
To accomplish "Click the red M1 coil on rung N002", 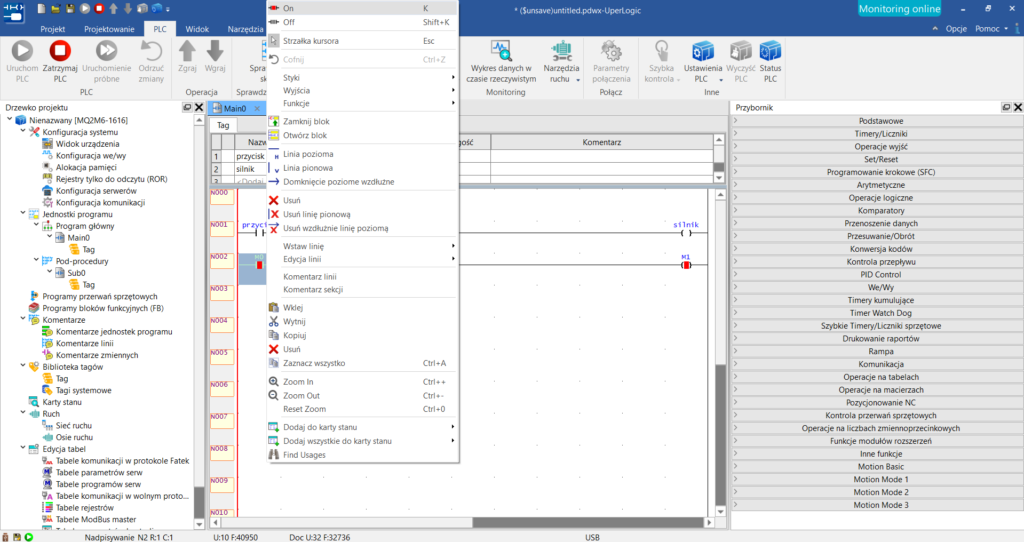I will click(686, 265).
